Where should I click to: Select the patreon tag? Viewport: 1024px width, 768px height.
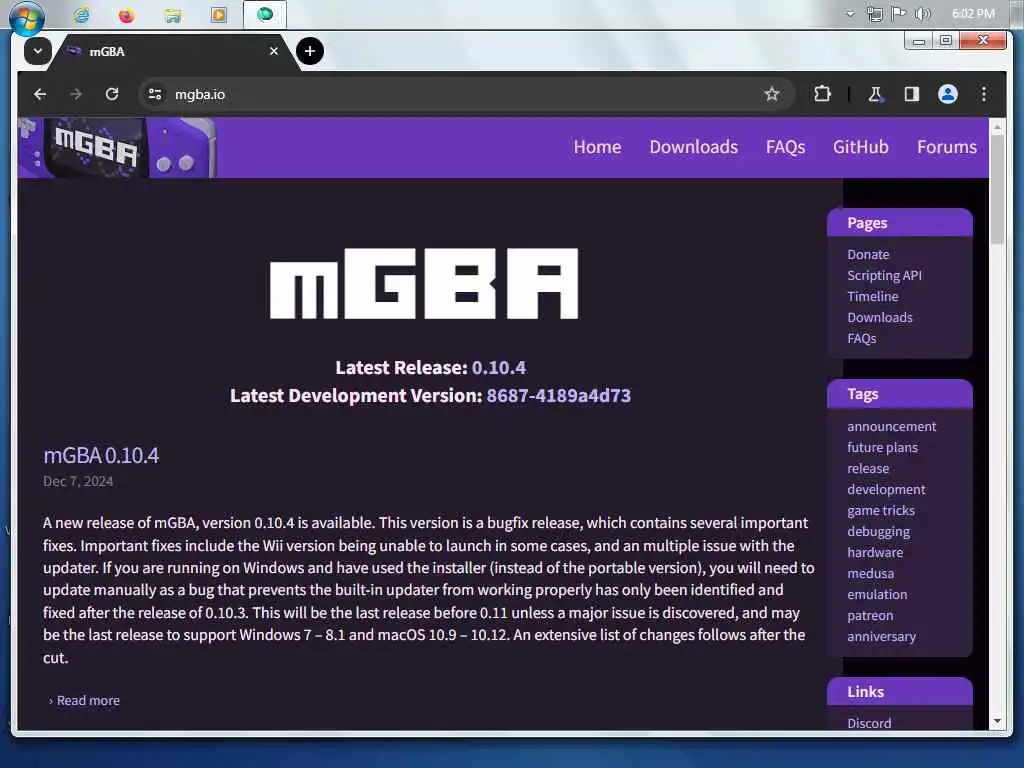point(870,615)
